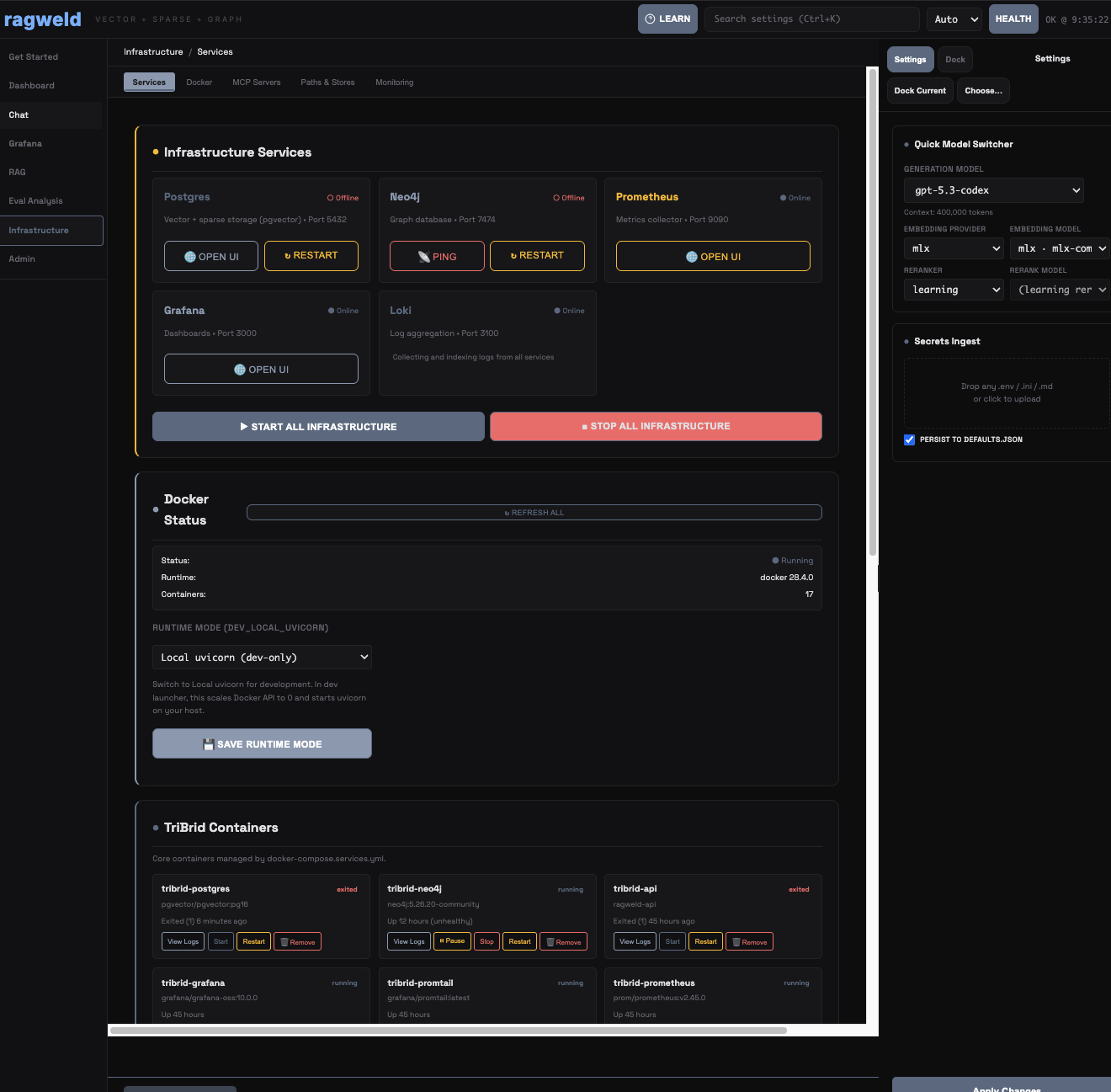
Task: Toggle Persist to defaults.json checkbox
Action: [909, 439]
